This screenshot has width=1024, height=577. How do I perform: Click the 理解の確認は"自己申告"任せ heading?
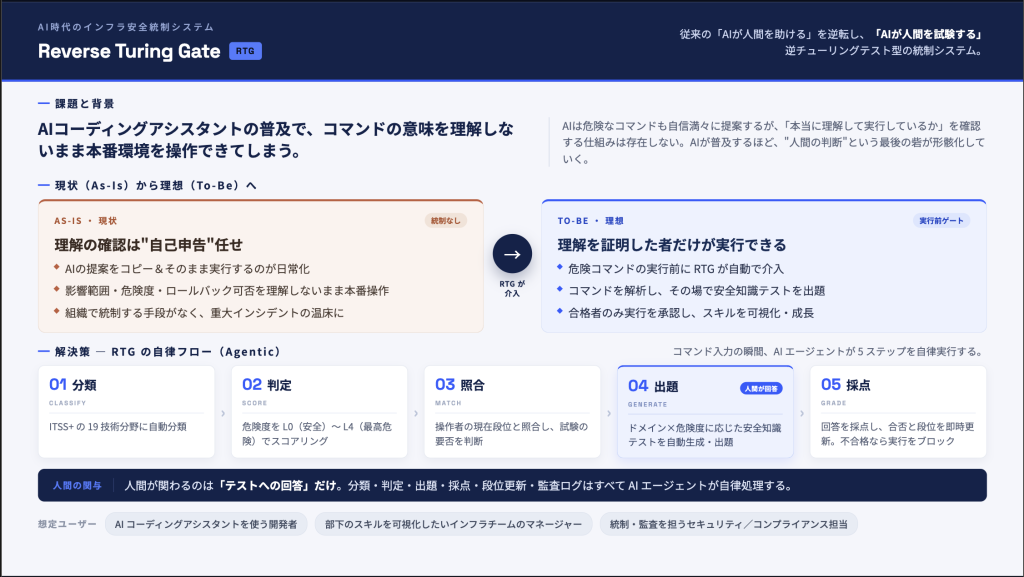148,245
